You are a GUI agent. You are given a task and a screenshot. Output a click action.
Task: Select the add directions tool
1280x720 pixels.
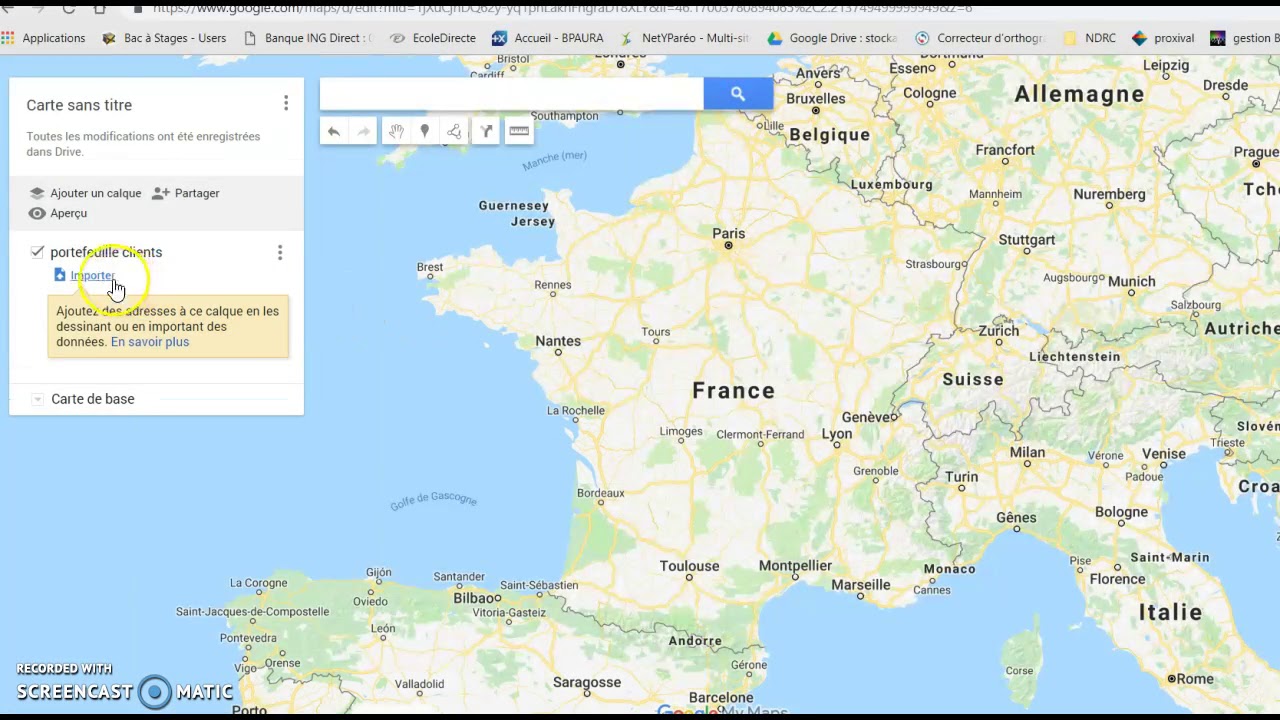pyautogui.click(x=486, y=132)
